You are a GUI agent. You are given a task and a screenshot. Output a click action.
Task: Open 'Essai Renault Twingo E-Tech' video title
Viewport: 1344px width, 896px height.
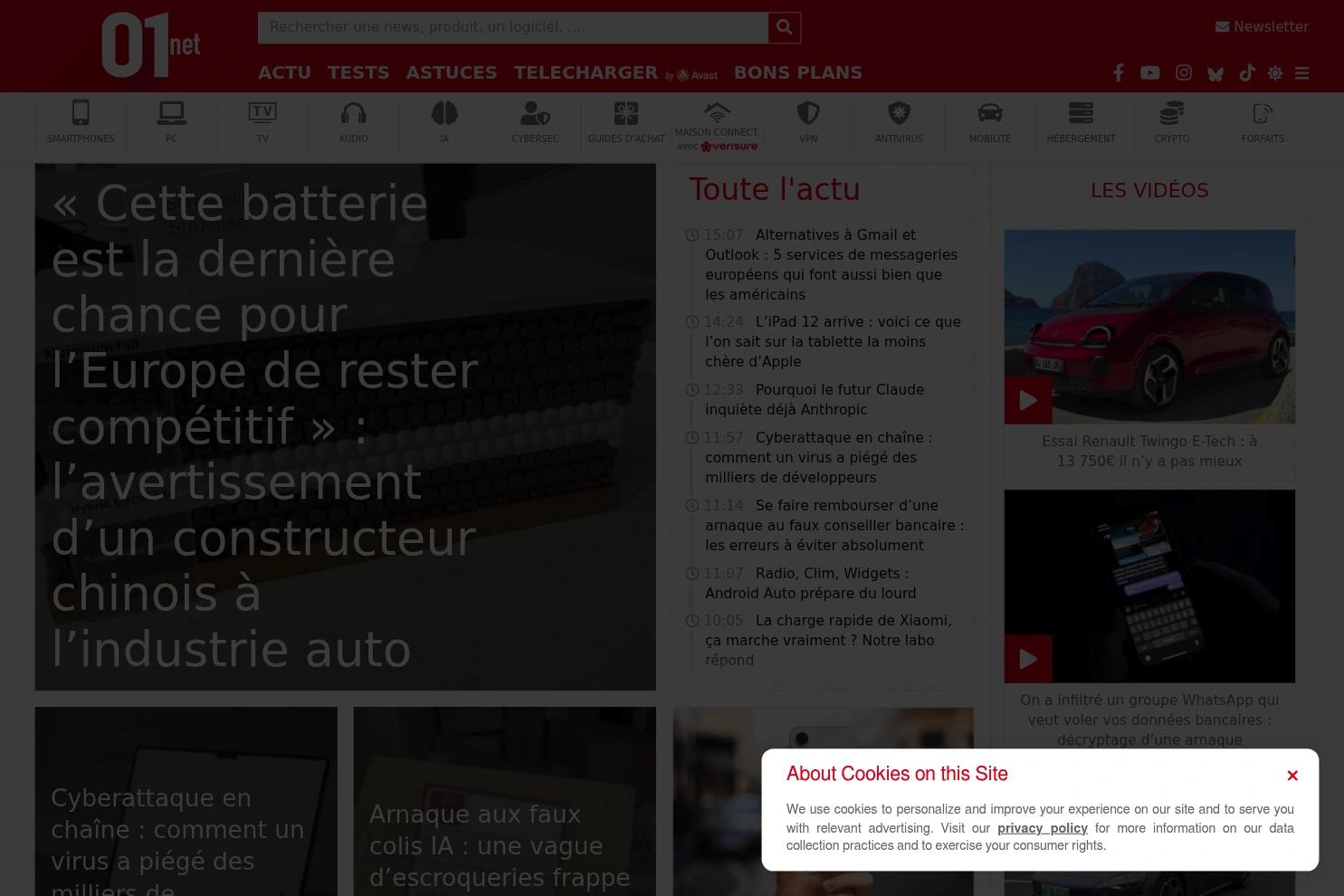(x=1149, y=451)
